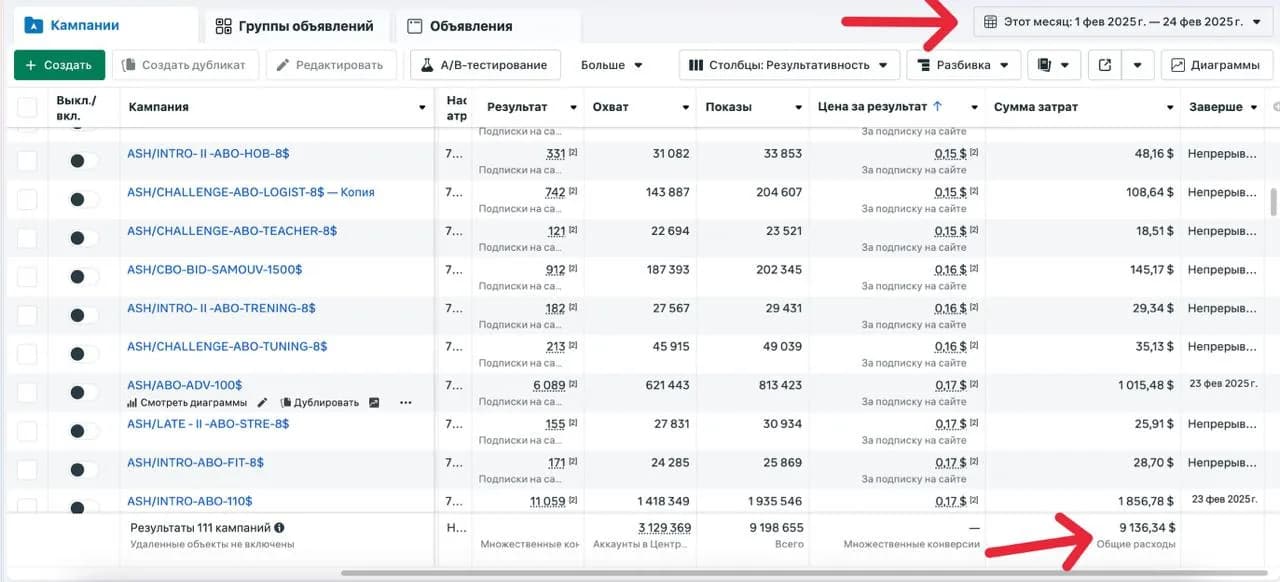Open Показы column header dropdown arrow
1280x582 pixels.
coord(799,107)
